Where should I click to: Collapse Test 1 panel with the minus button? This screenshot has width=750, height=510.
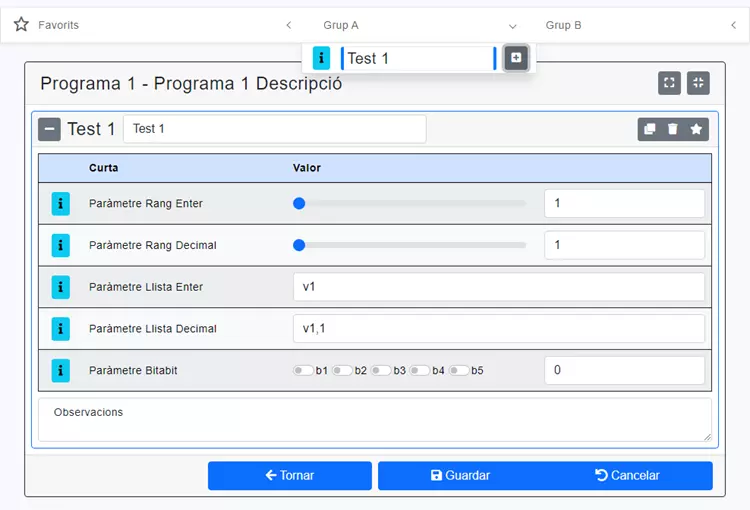50,129
